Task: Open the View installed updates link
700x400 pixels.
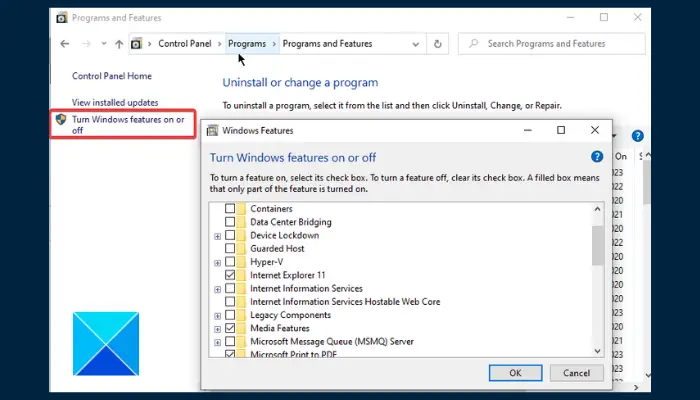Action: [115, 102]
